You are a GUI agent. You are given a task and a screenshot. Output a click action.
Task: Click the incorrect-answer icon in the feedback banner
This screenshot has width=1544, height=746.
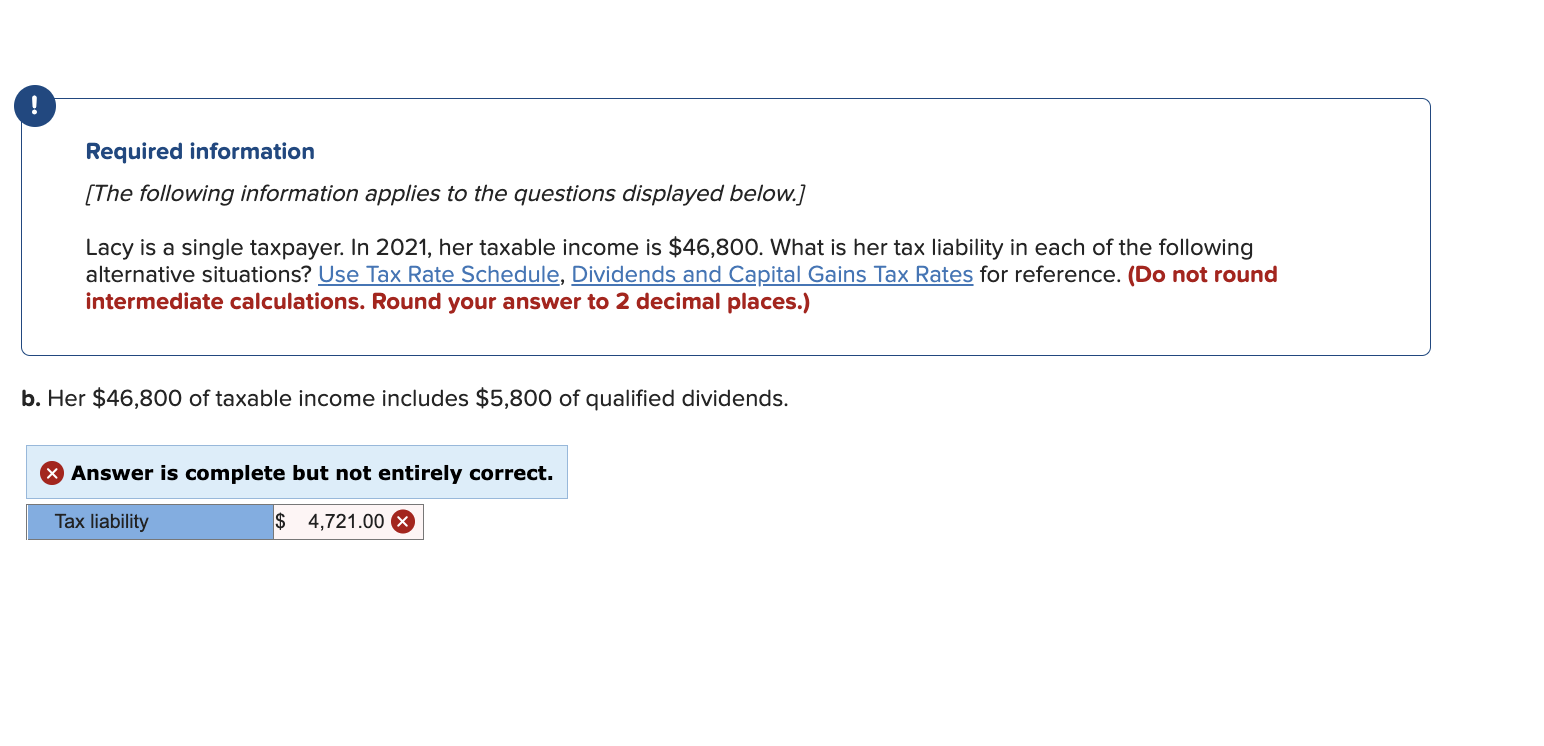(x=51, y=472)
